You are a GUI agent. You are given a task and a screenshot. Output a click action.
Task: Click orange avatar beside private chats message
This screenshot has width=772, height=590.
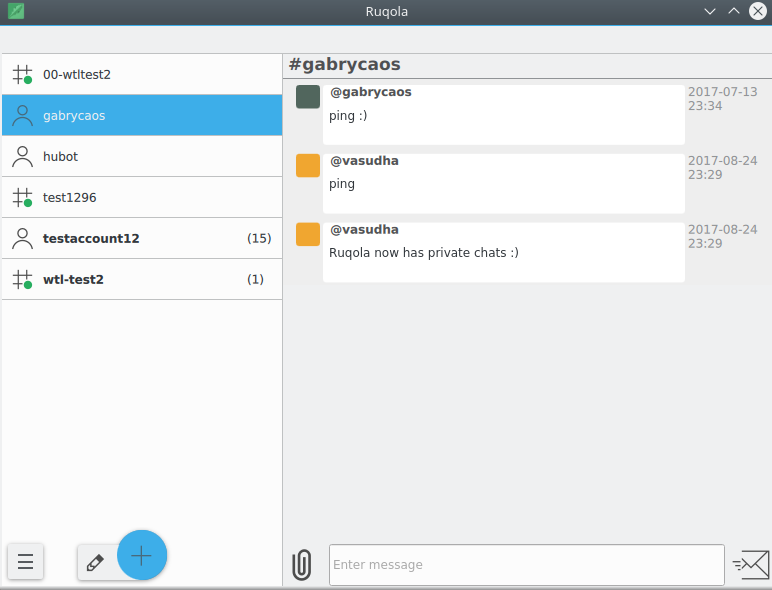click(308, 235)
